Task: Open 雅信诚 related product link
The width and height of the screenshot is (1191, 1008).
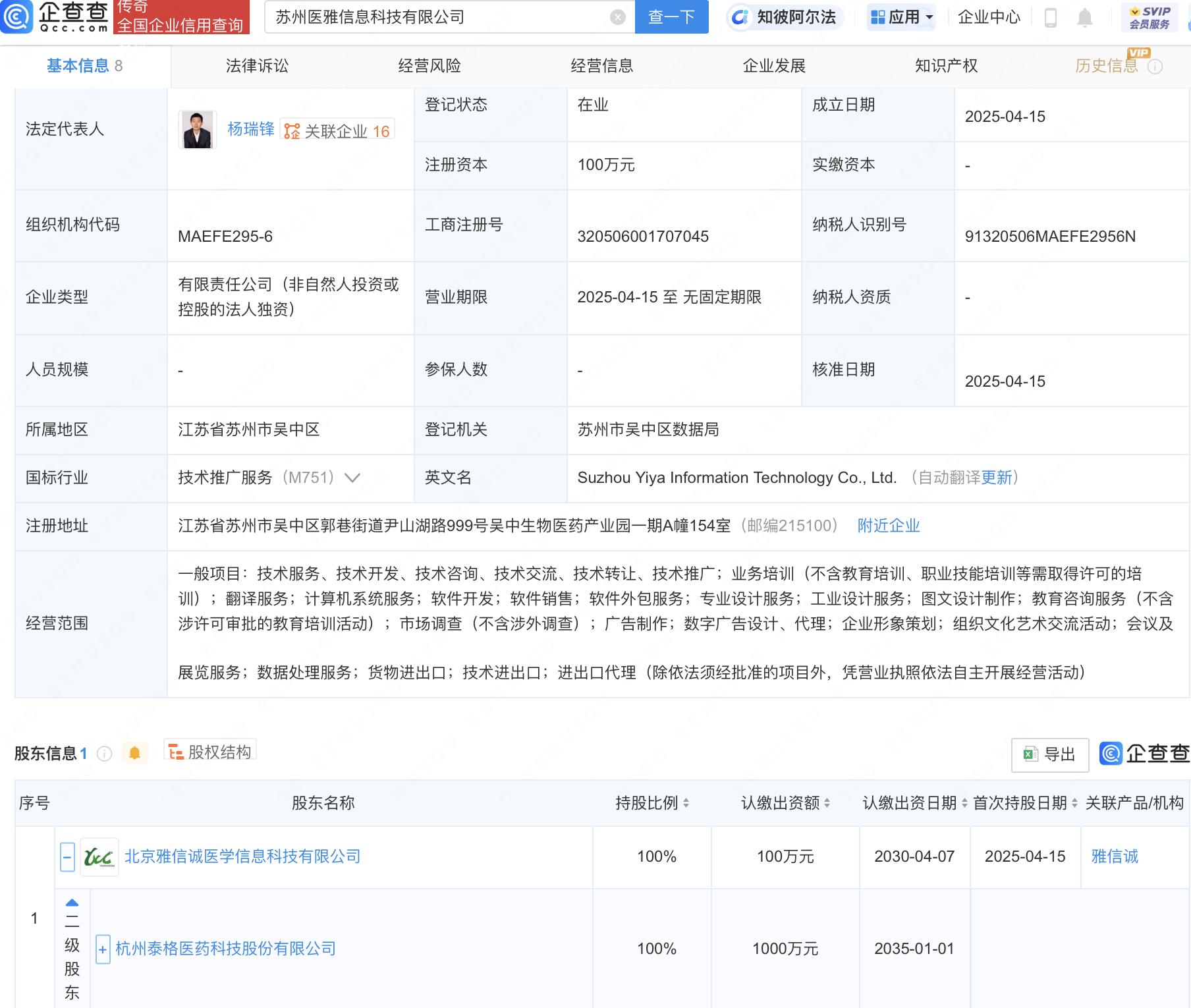Action: (x=1115, y=856)
